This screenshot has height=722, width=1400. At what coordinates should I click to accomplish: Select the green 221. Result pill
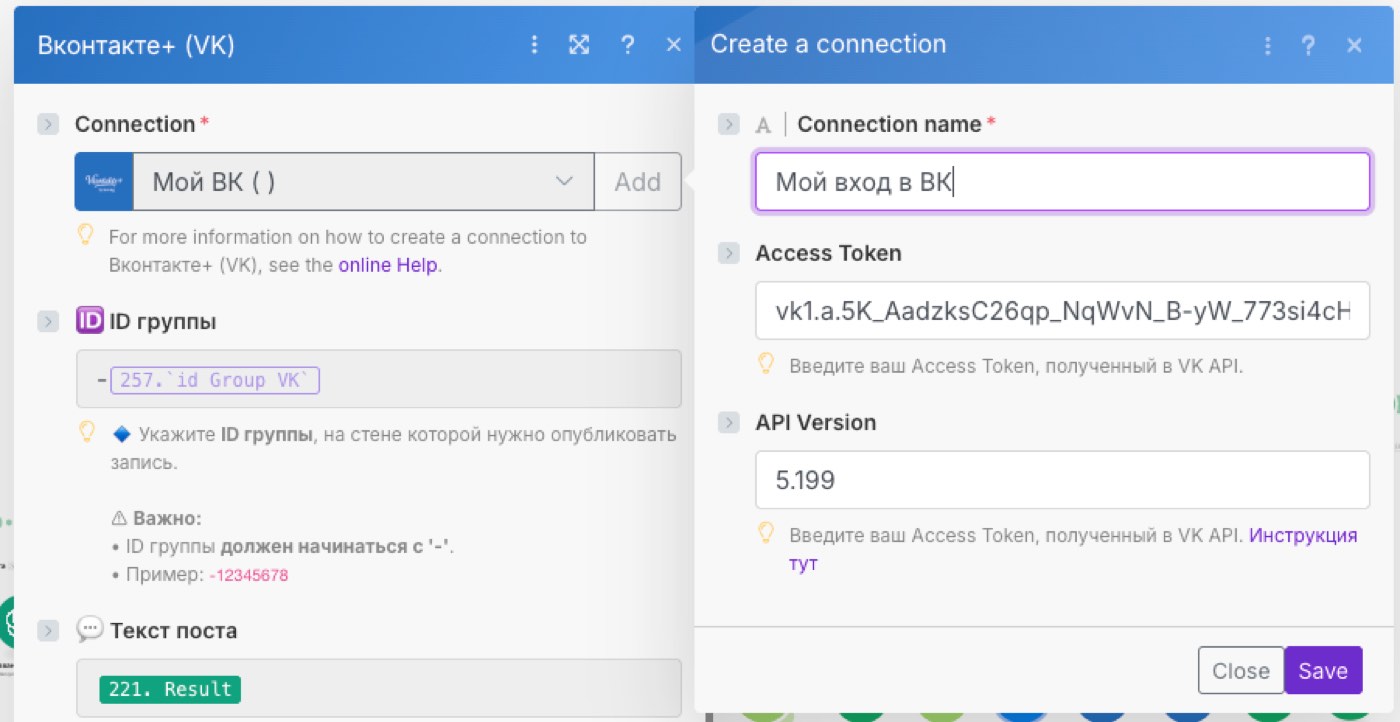[x=170, y=689]
